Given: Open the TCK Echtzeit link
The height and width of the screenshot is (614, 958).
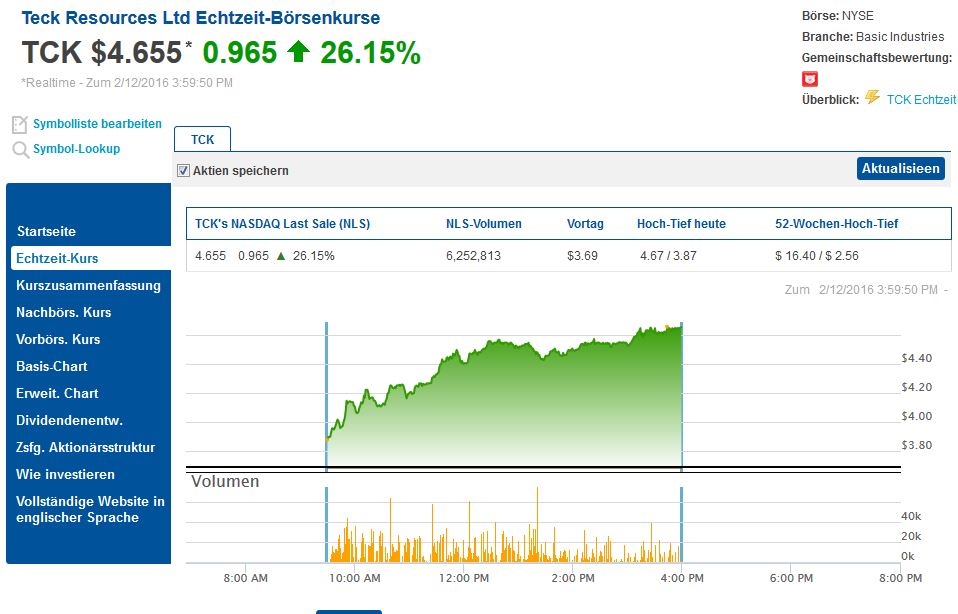Looking at the screenshot, I should [x=921, y=99].
